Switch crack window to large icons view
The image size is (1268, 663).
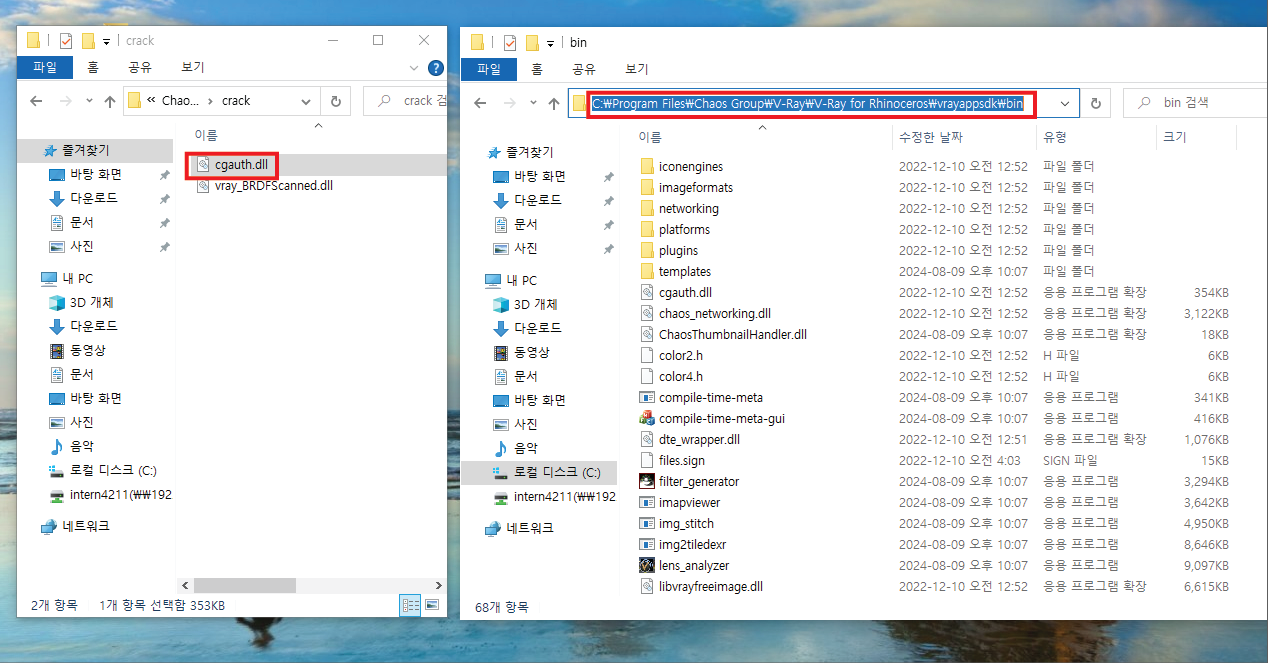click(432, 605)
